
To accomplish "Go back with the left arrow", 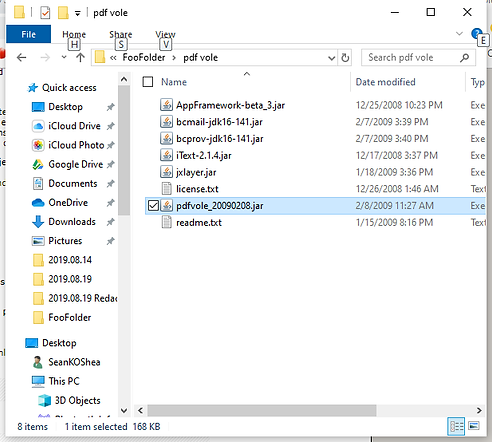I will point(22,58).
